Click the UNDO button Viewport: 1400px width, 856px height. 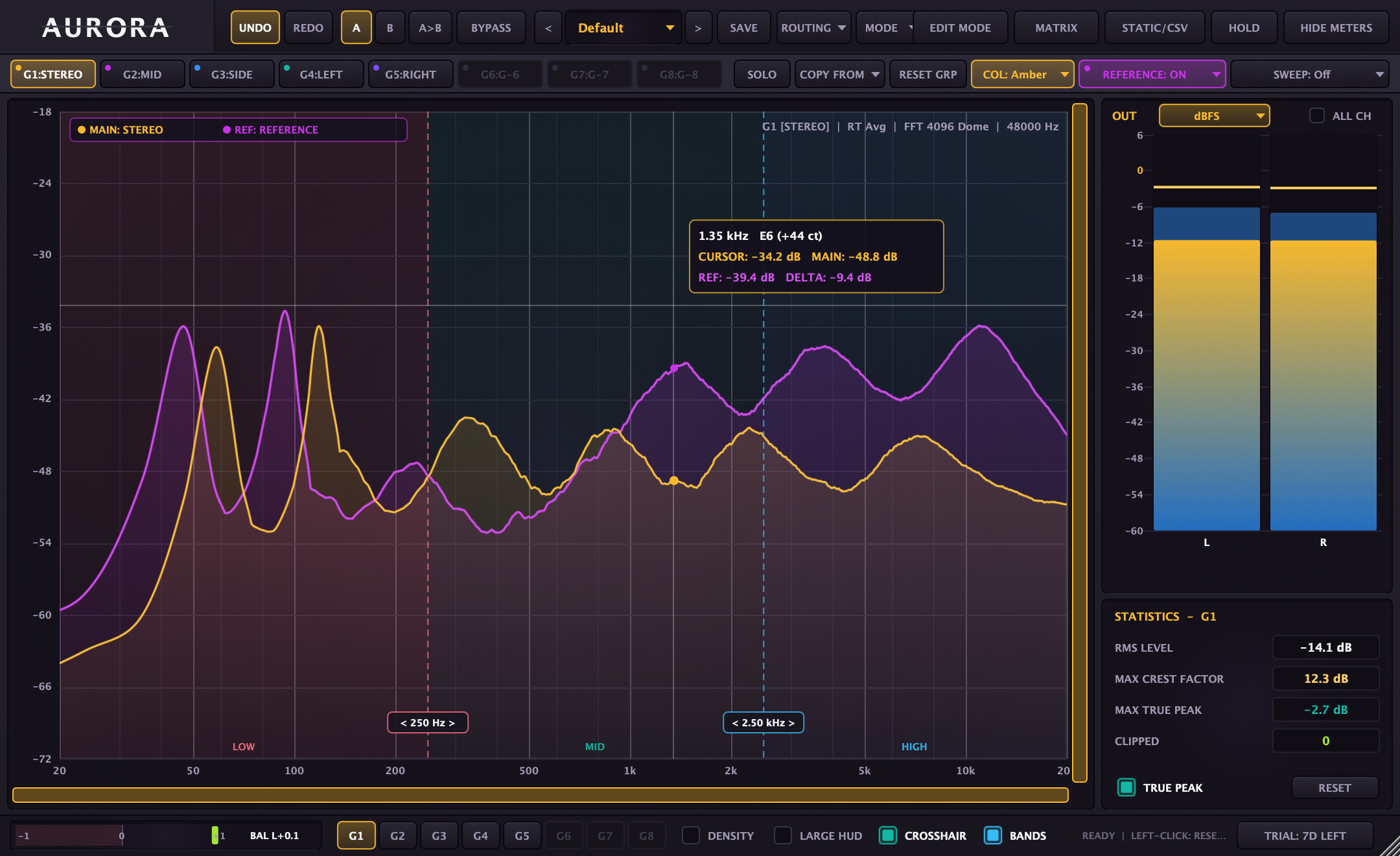[x=255, y=28]
